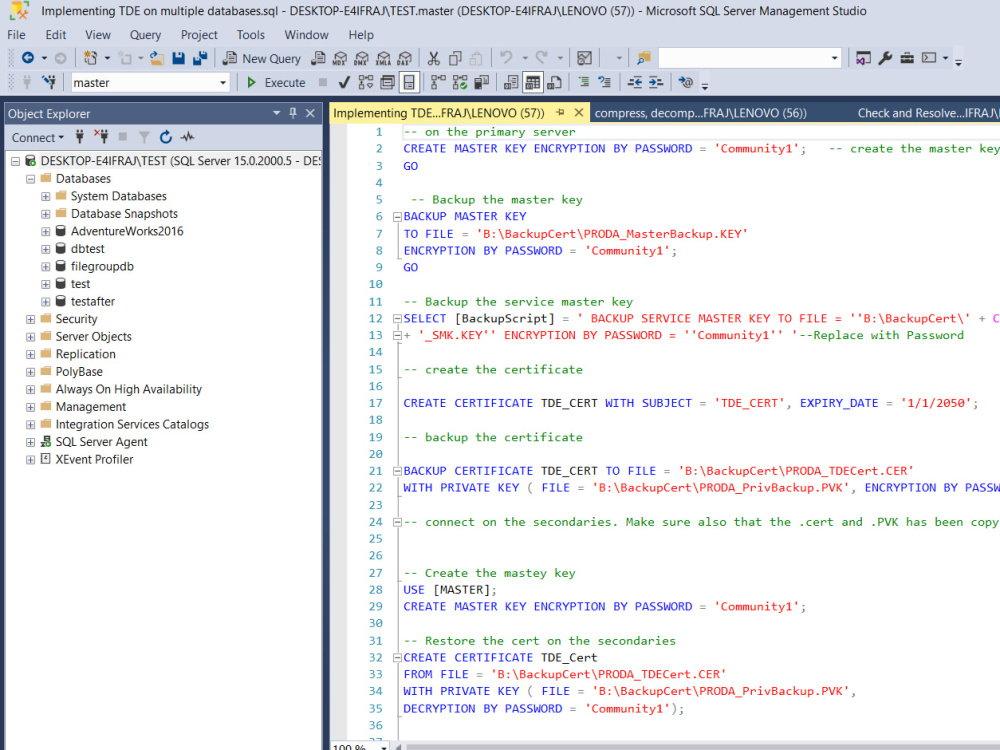Open the File menu
This screenshot has height=750, width=1000.
click(17, 34)
